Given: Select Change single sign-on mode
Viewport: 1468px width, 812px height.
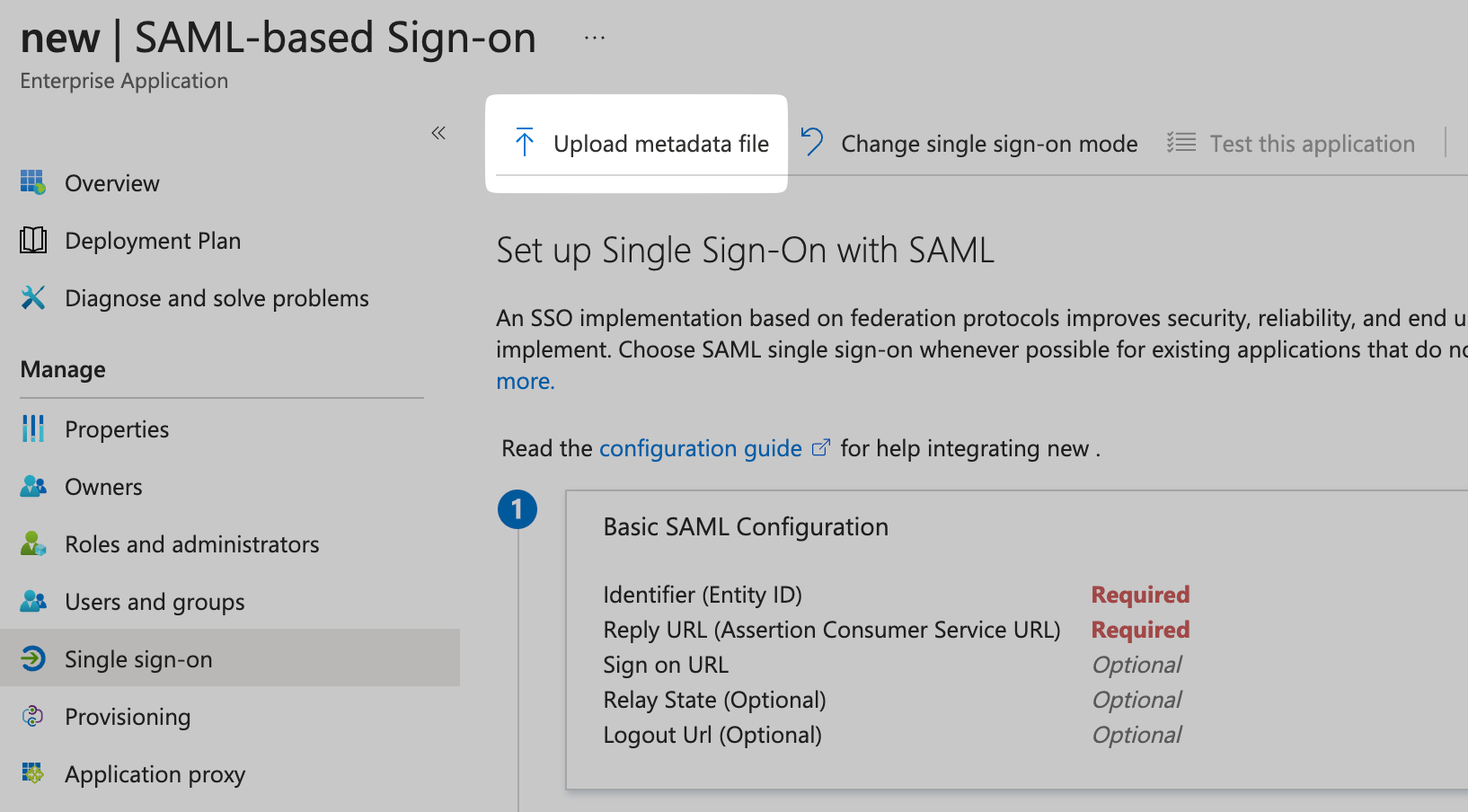Looking at the screenshot, I should [988, 143].
